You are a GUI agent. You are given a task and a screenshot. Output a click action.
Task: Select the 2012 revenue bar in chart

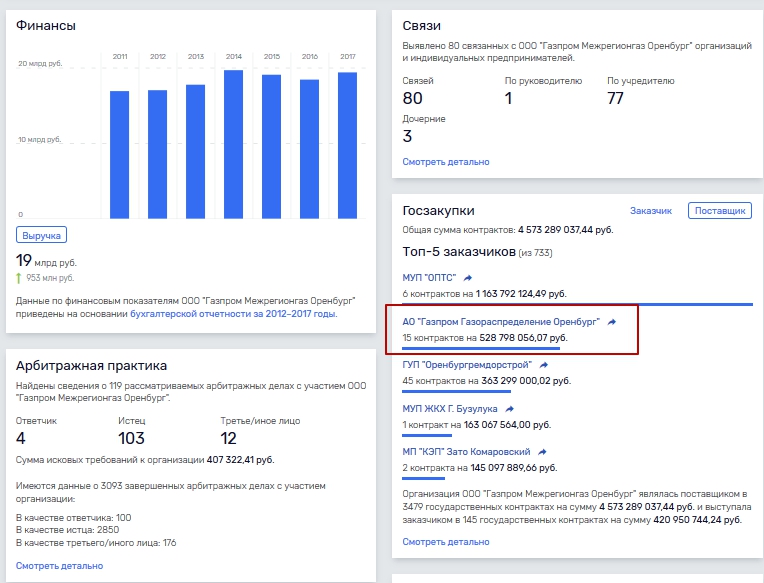pyautogui.click(x=157, y=154)
